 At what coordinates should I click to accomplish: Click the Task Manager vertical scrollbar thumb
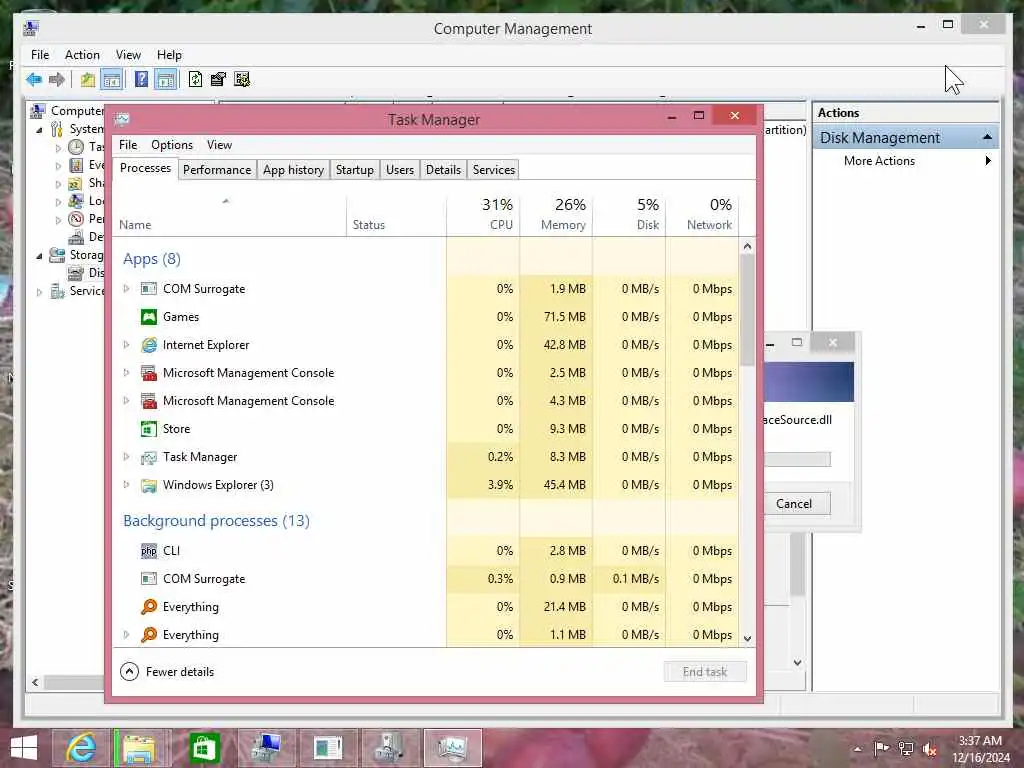(747, 310)
